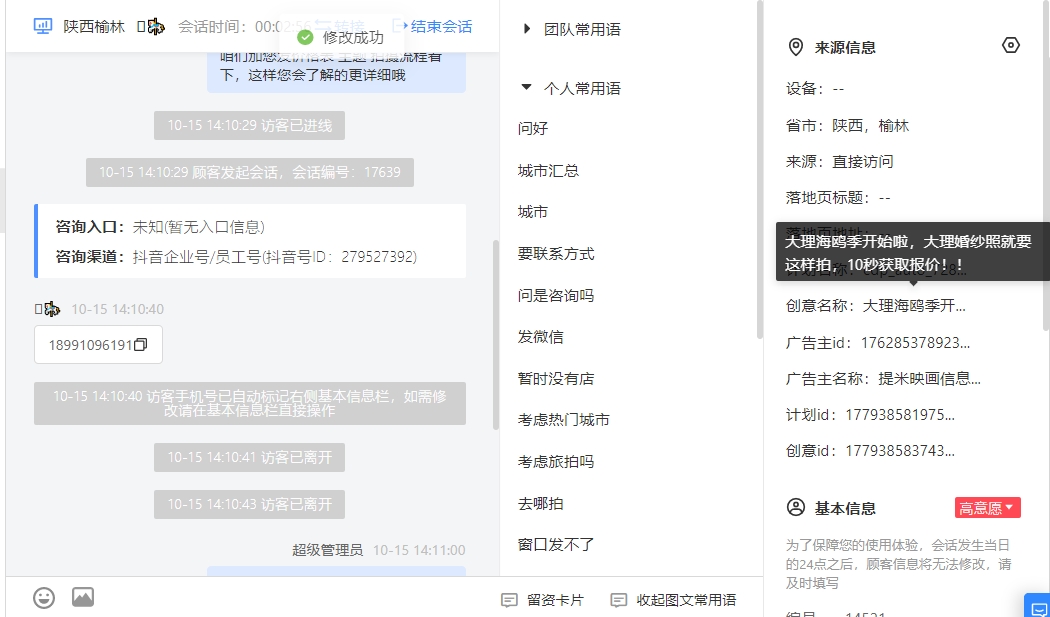Expand the 团队常用语 section
The width and height of the screenshot is (1050, 617).
[527, 29]
